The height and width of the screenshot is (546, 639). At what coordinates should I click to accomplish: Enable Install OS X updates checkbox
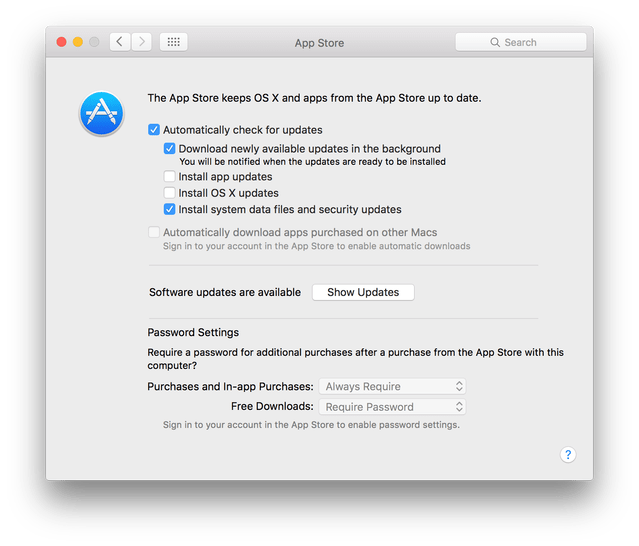[170, 193]
